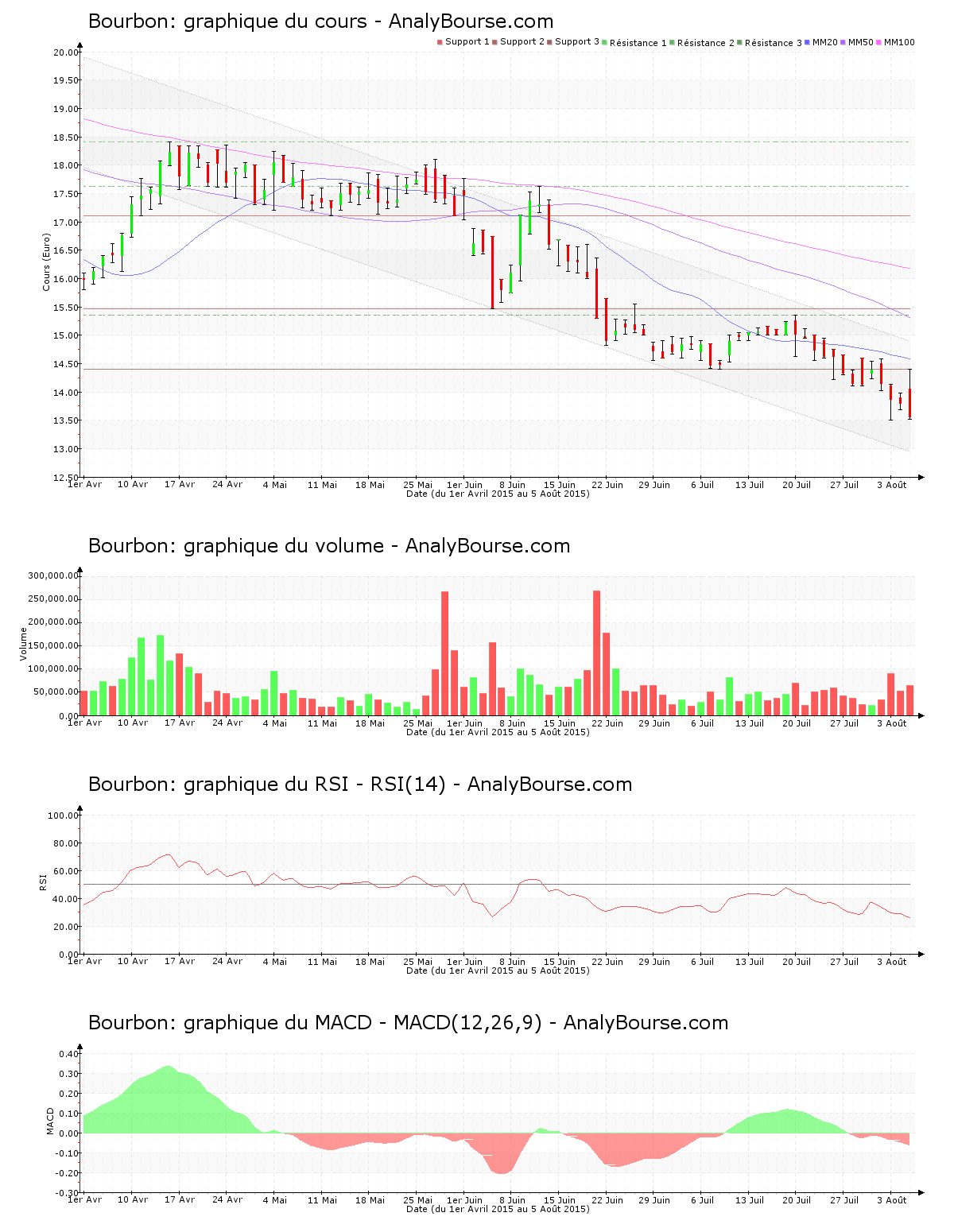Click the purple MM50 legend swatch
Image resolution: width=954 pixels, height=1232 pixels.
843,42
